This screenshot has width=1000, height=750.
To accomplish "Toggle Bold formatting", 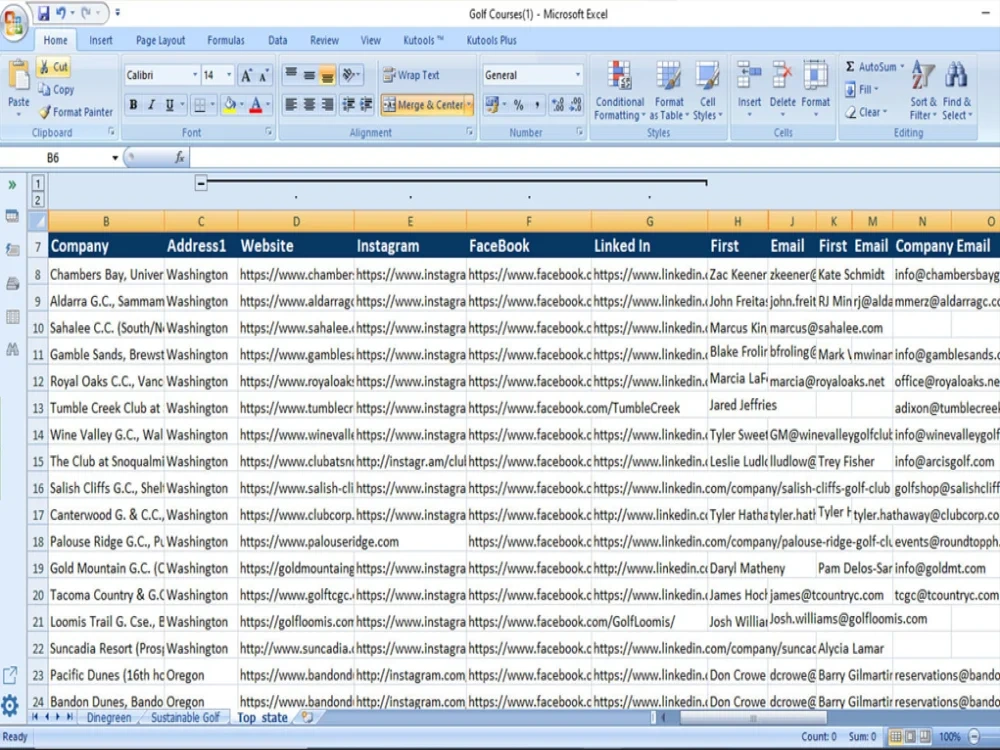I will pos(133,105).
